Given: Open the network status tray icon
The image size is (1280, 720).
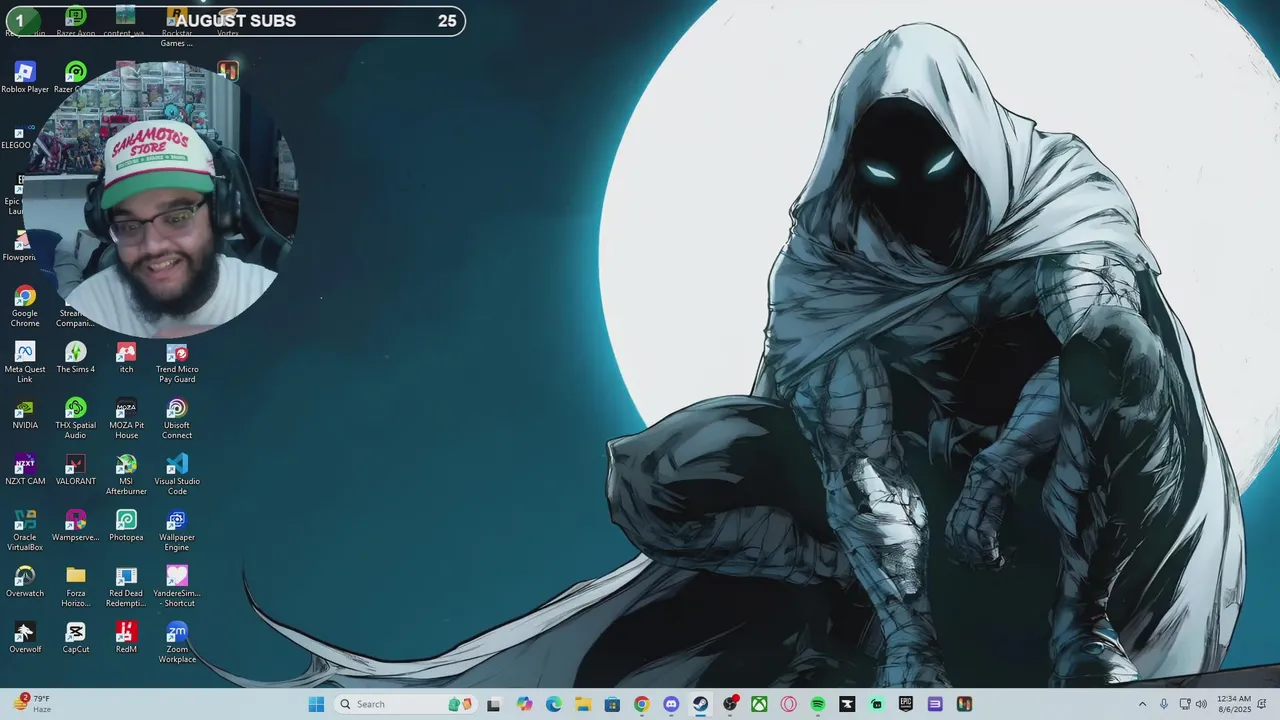Looking at the screenshot, I should tap(1185, 704).
